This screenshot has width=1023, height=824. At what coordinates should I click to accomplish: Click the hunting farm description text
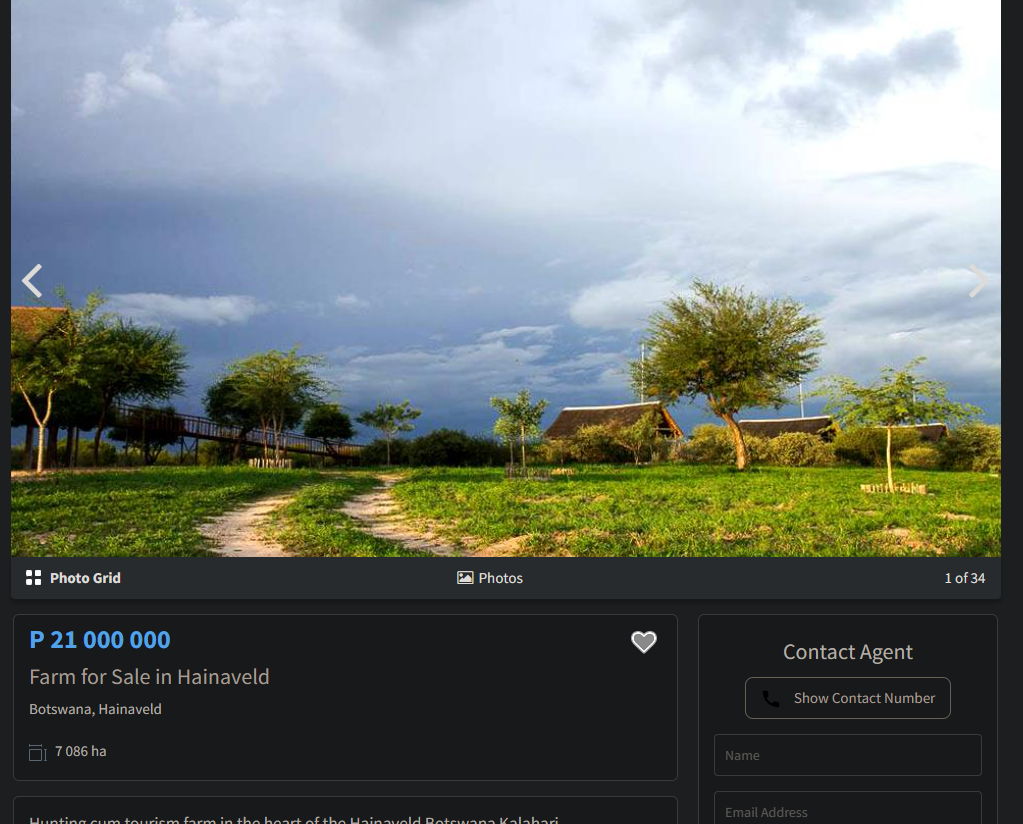[x=294, y=819]
